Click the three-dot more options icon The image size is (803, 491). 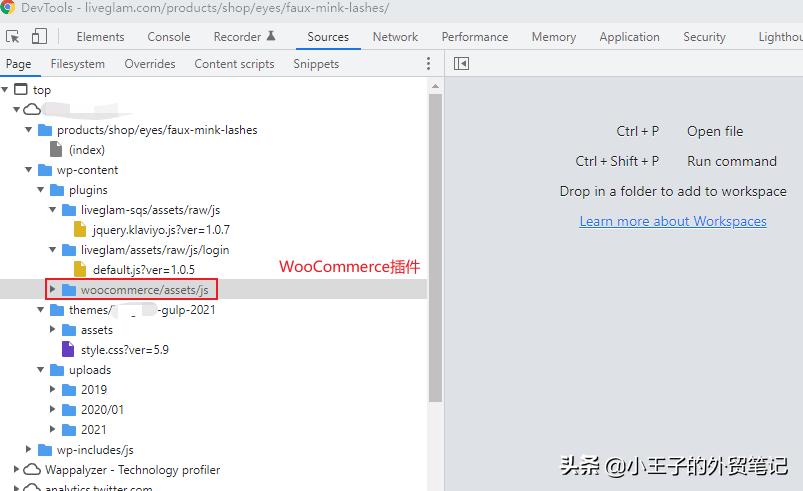coord(428,64)
